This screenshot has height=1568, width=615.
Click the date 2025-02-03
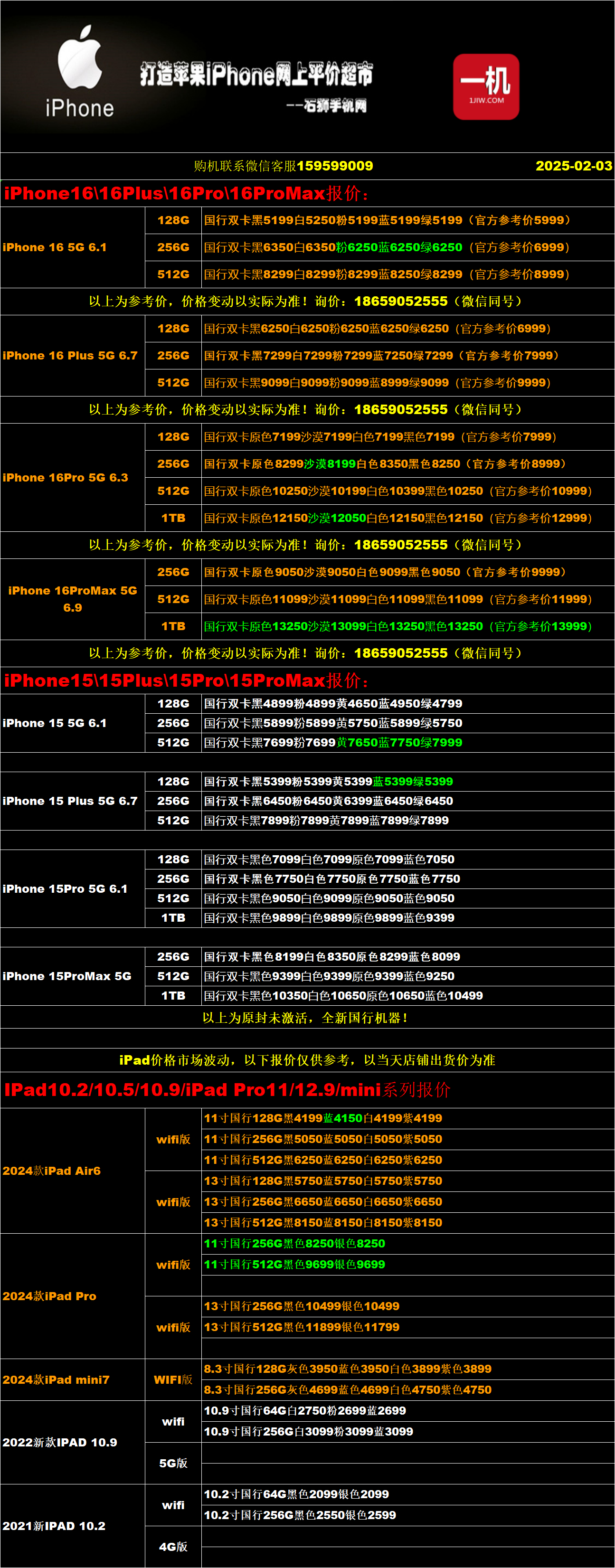point(573,166)
